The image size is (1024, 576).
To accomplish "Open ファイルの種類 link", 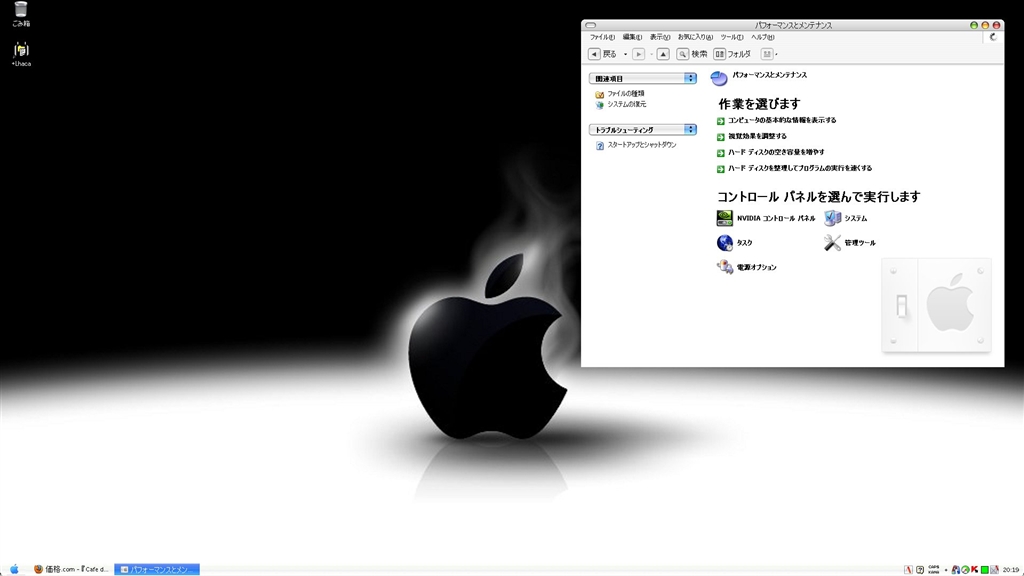I will (x=626, y=94).
